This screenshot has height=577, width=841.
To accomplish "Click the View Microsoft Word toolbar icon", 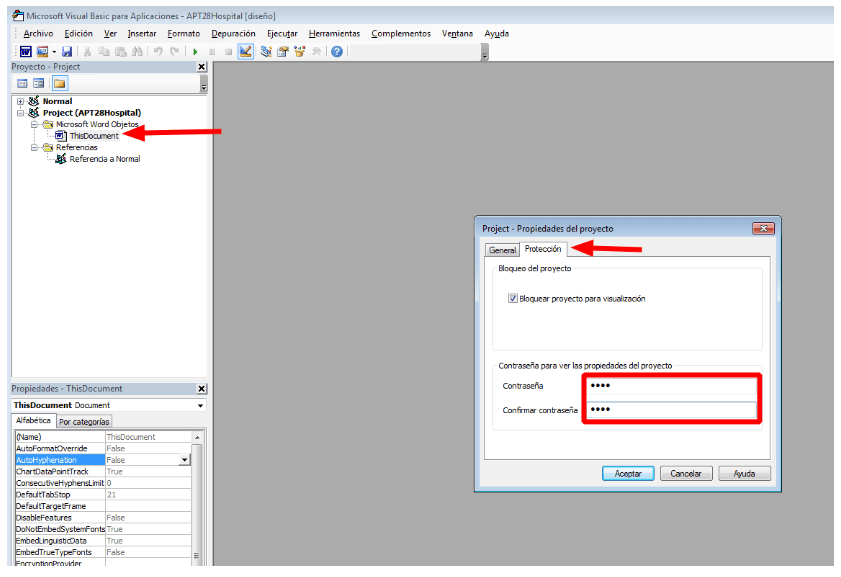I will click(26, 51).
